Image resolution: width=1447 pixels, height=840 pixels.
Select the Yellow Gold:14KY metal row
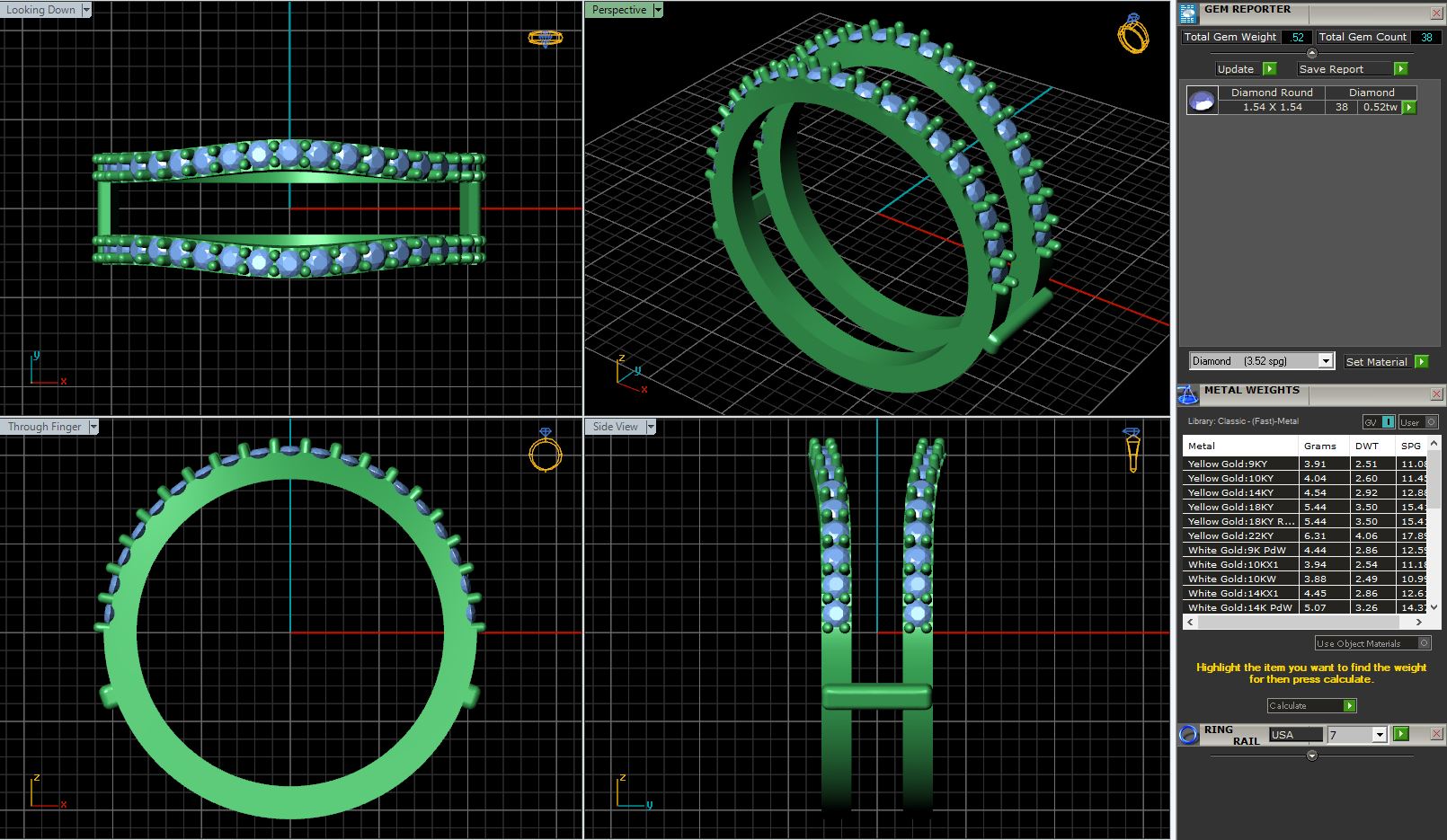1239,492
